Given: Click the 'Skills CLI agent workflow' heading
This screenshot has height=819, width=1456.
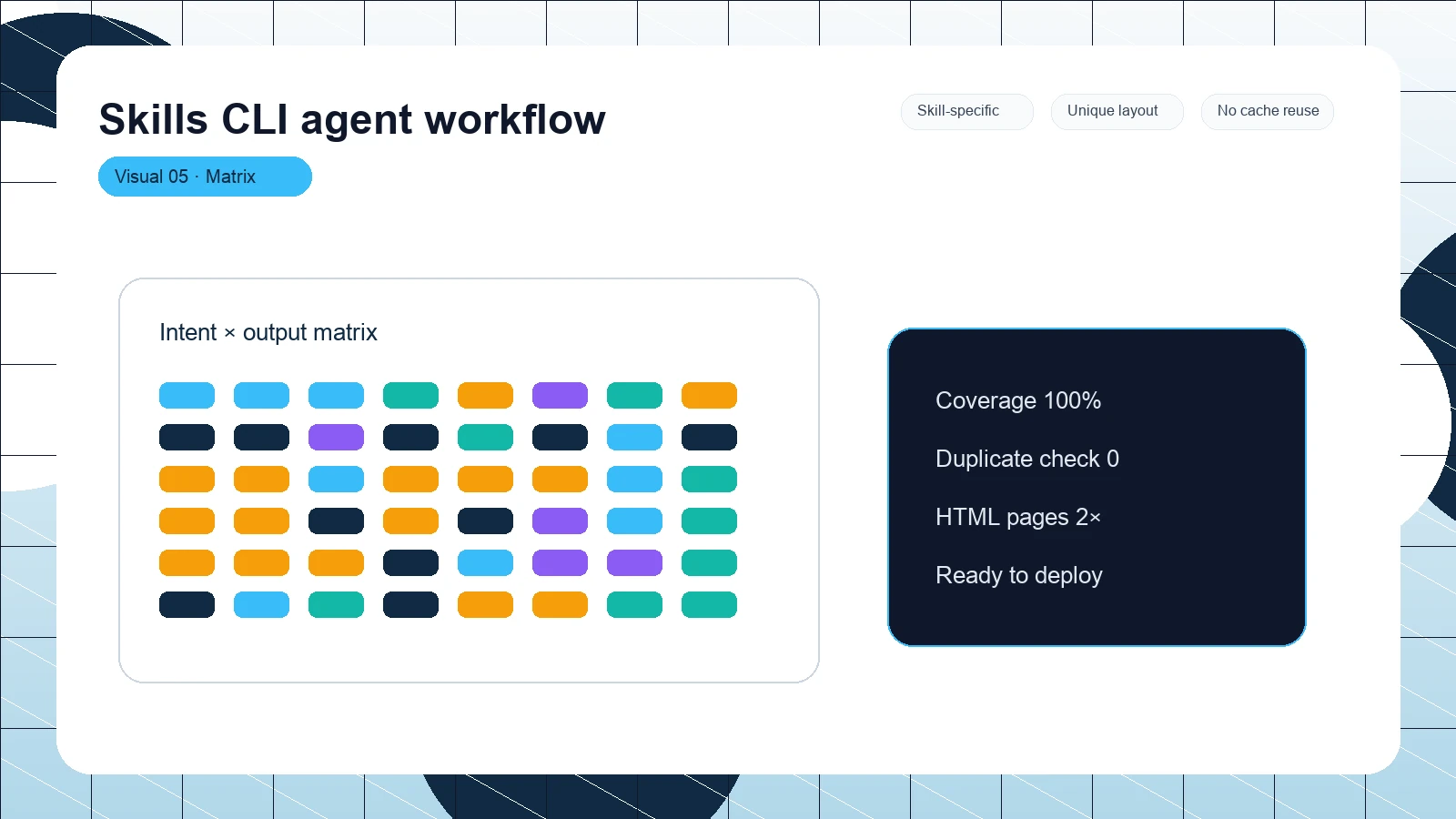Looking at the screenshot, I should click(352, 119).
